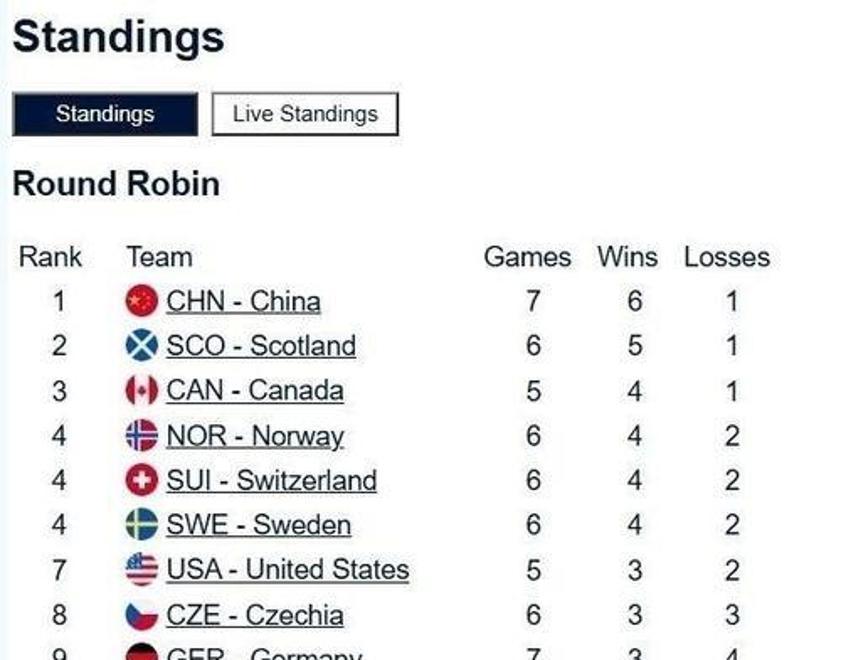Select the Standings tab

point(105,114)
